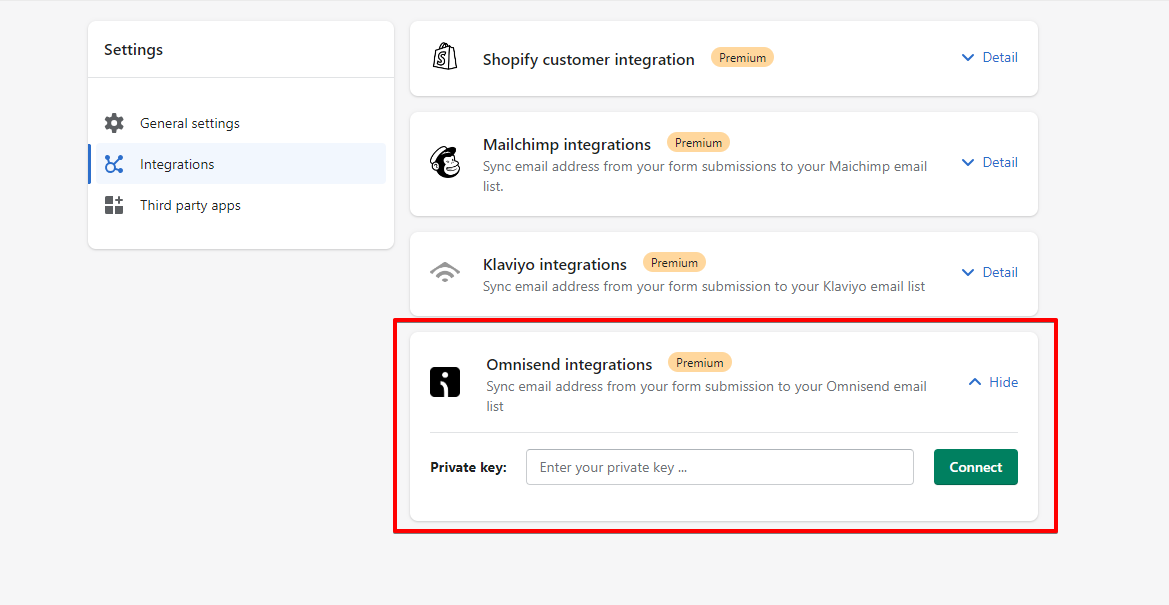Click the Mailchimp integrations title
This screenshot has height=605, width=1169.
[567, 145]
